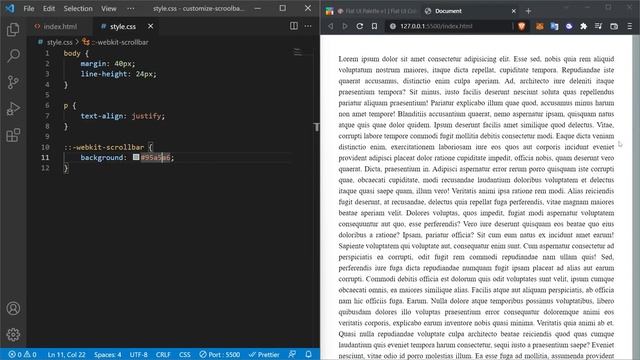Viewport: 640px width, 360px height.
Task: Click the #95a5a6 color swatch on line 11
Action: coord(136,157)
